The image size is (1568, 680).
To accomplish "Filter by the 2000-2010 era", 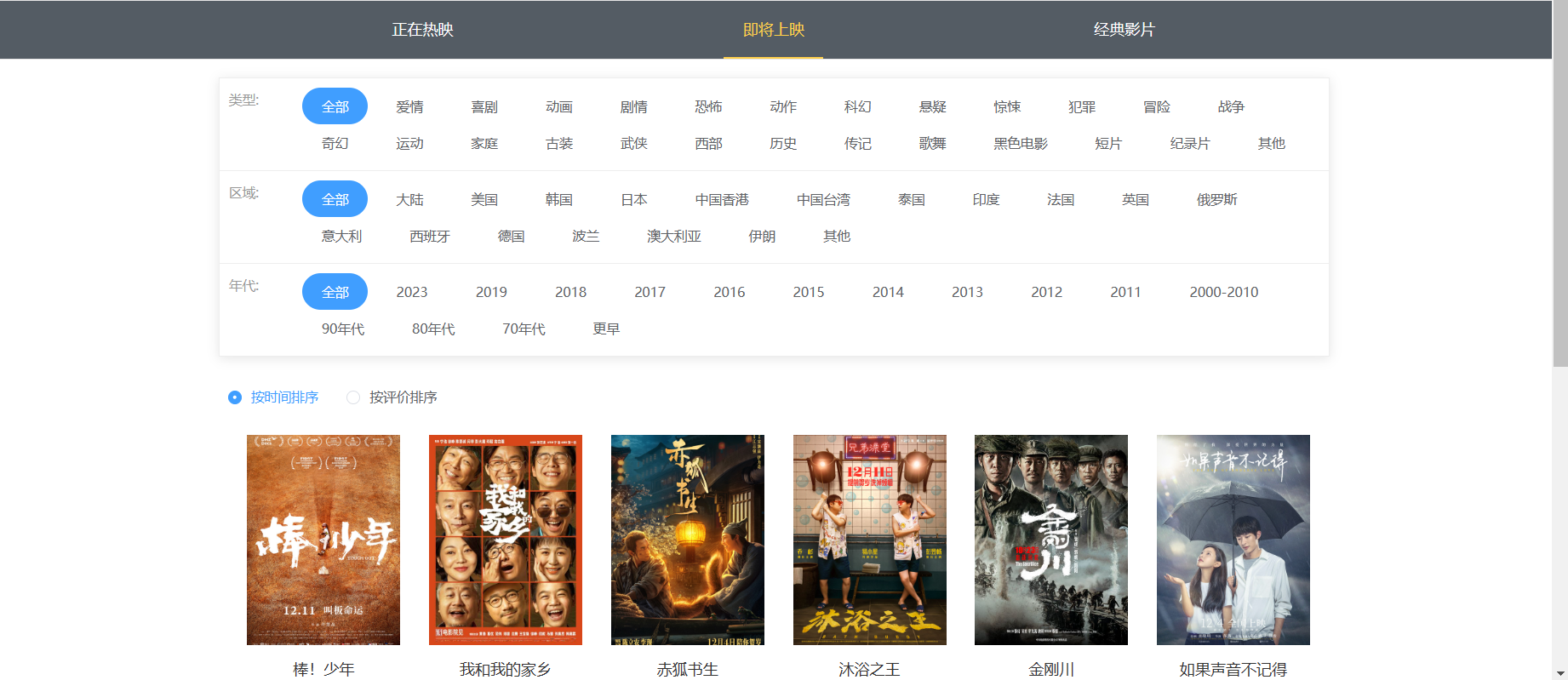I will tap(1224, 292).
